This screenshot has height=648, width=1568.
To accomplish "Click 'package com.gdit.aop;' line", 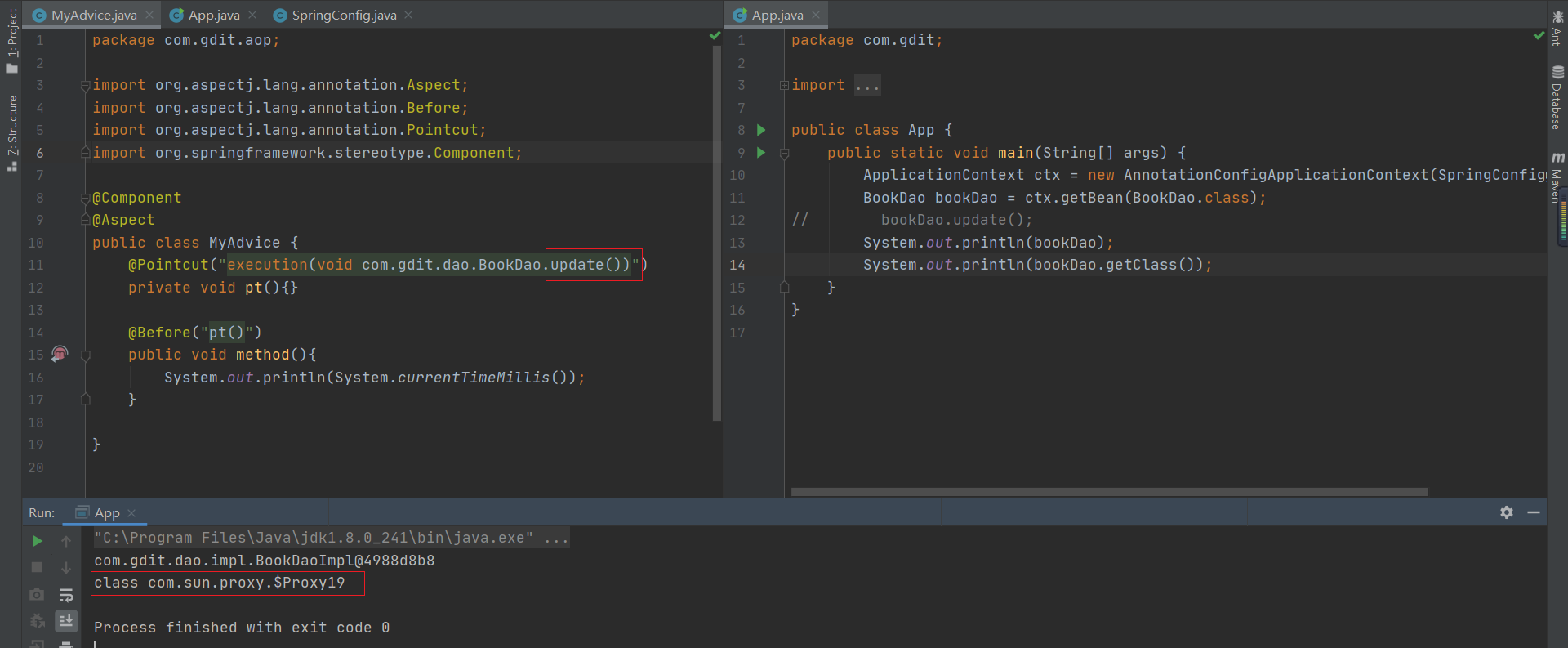I will 186,40.
